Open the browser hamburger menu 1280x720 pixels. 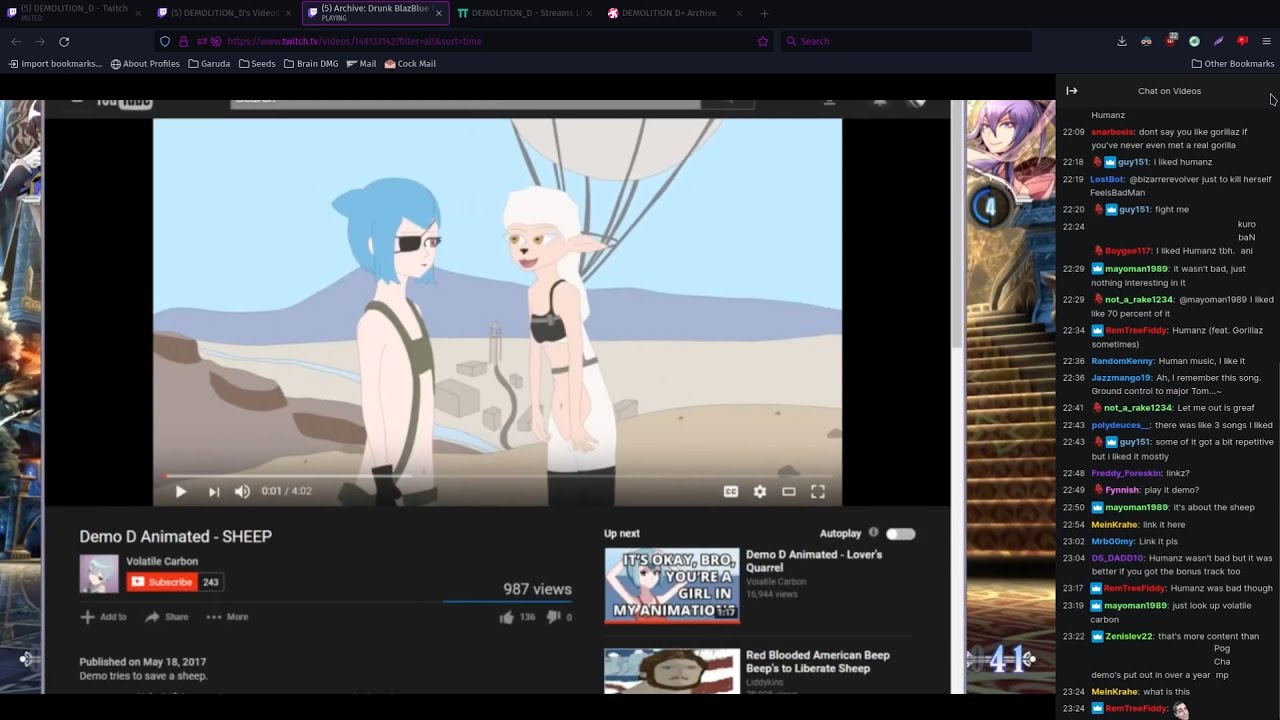(1266, 41)
